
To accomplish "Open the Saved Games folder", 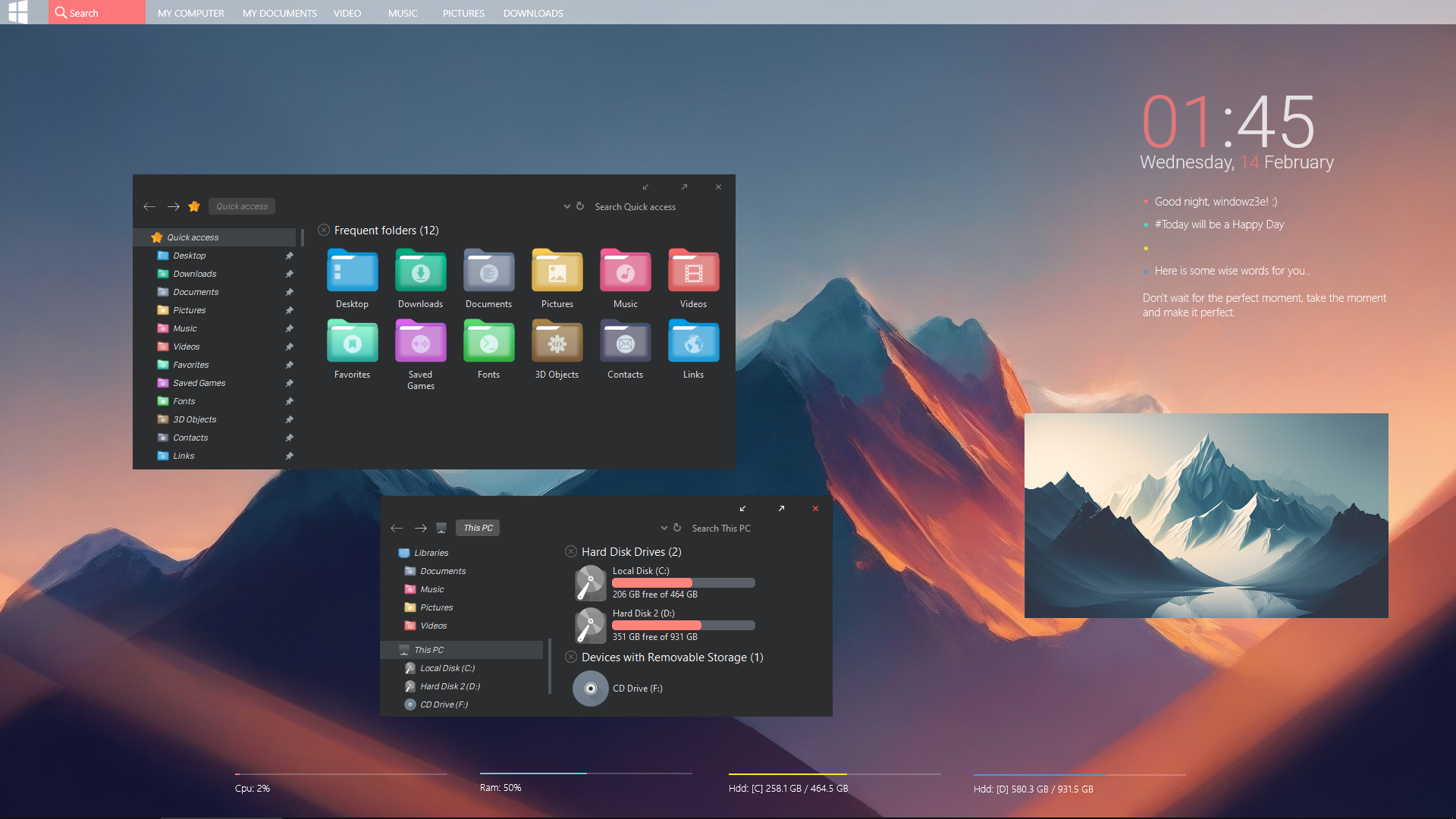I will coord(420,342).
